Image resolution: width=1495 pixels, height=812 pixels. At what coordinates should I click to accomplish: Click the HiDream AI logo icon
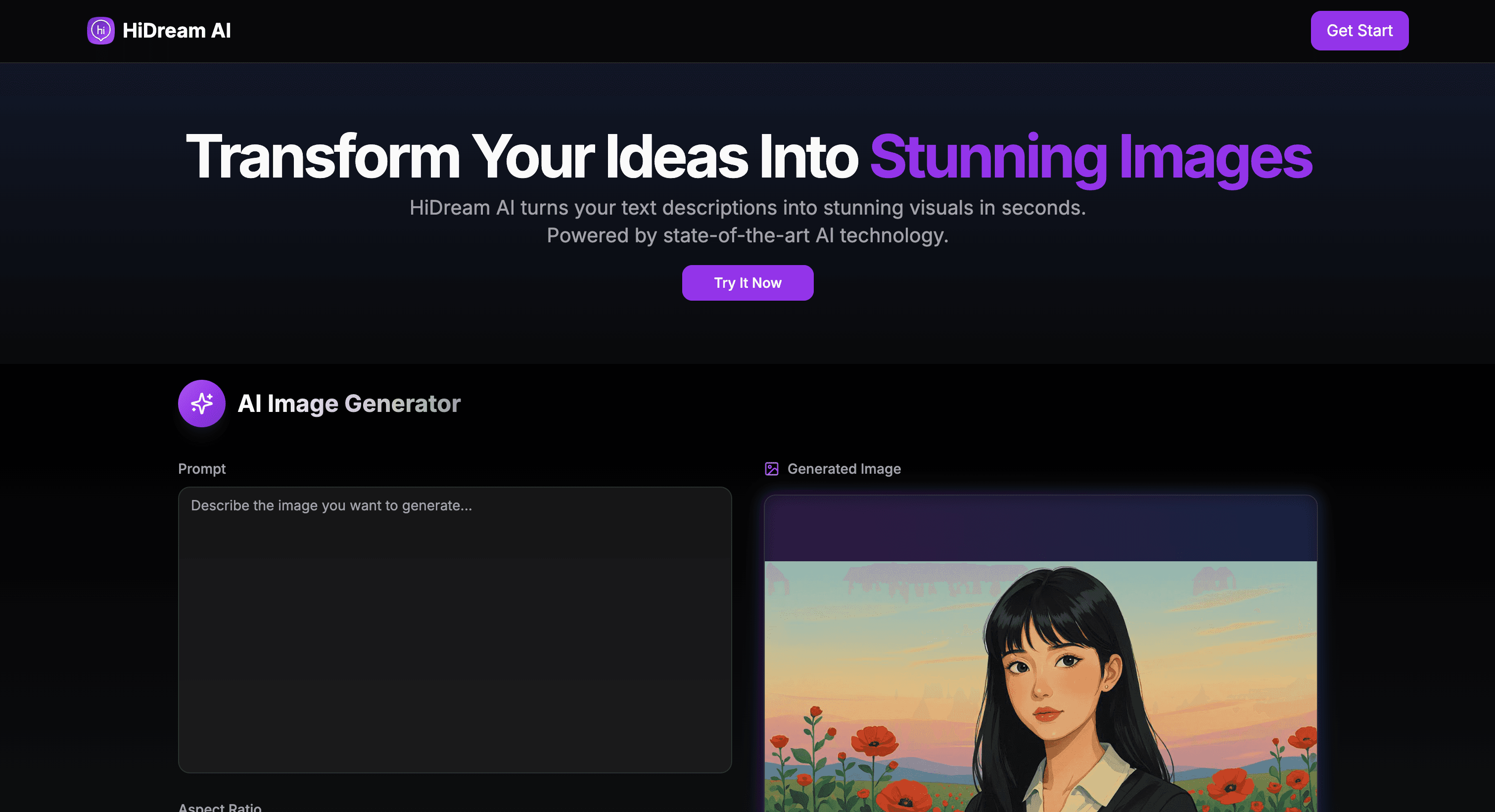[100, 30]
